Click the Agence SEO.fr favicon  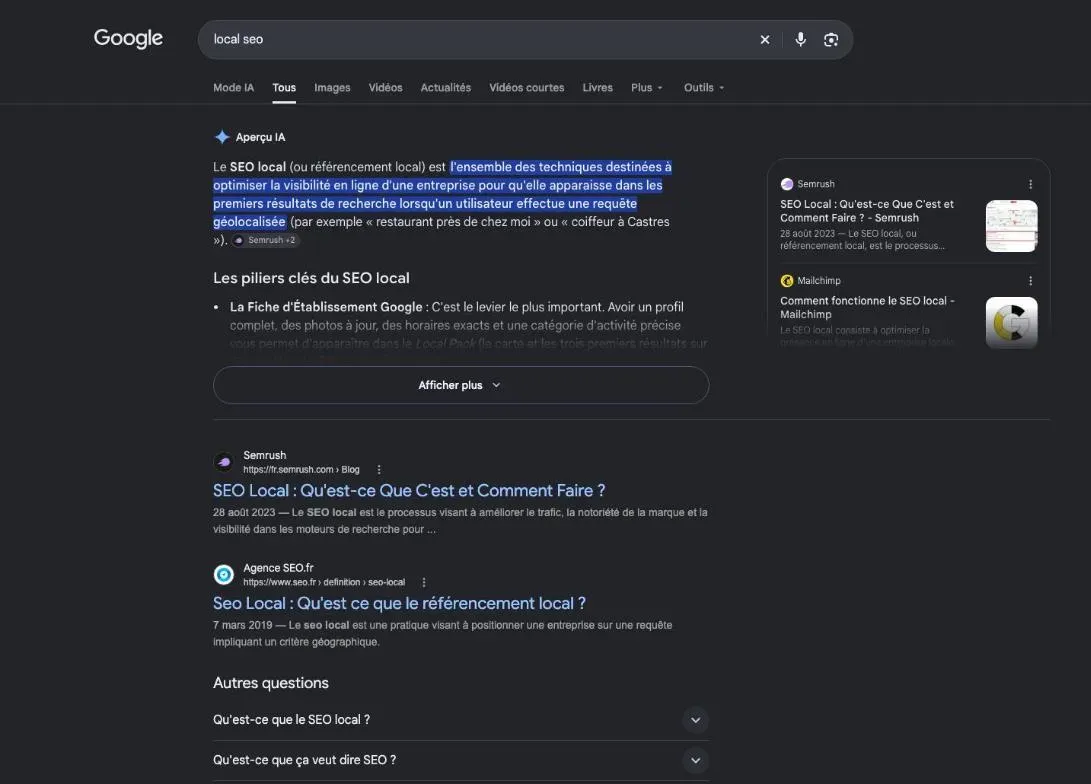(224, 575)
